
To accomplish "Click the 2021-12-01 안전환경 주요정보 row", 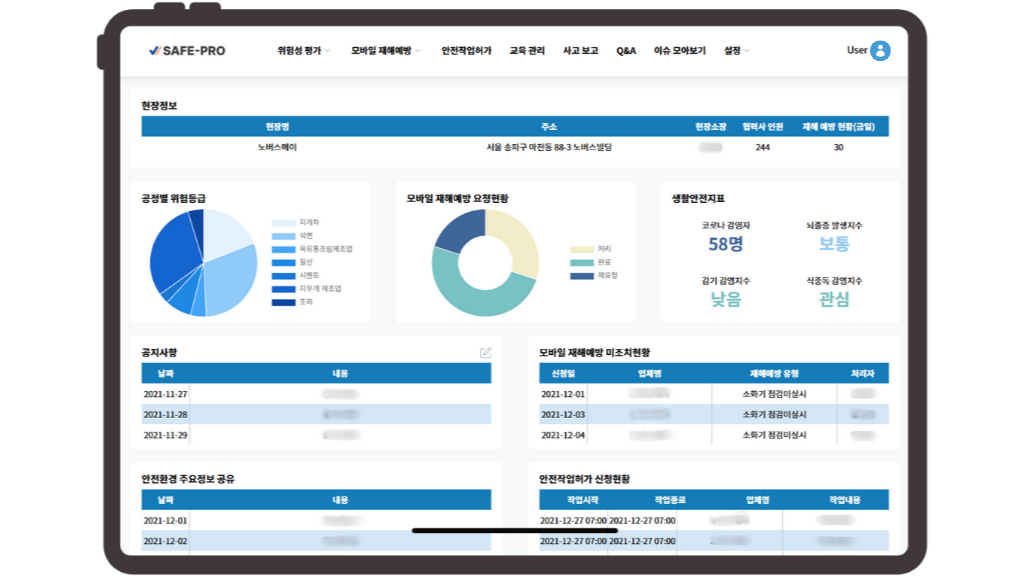I will tap(316, 521).
